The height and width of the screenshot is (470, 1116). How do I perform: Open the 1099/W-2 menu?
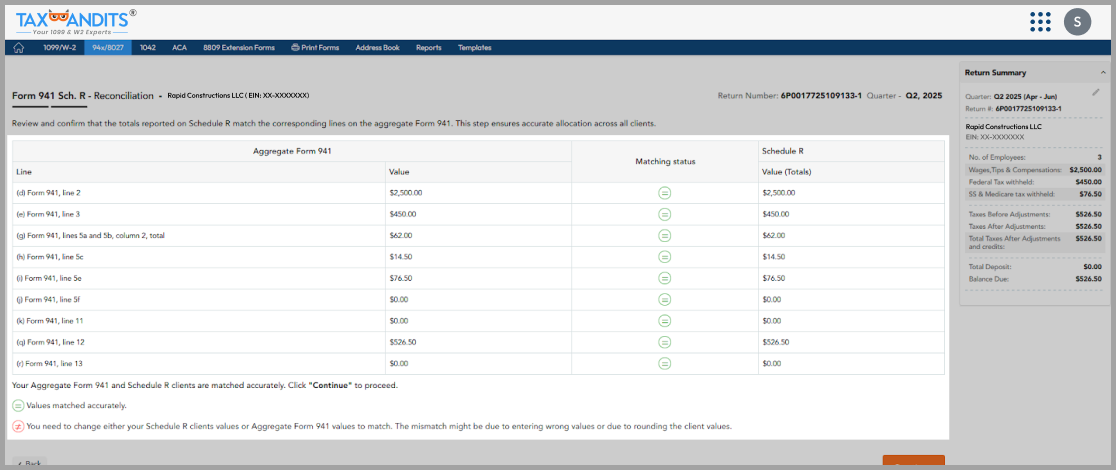60,47
